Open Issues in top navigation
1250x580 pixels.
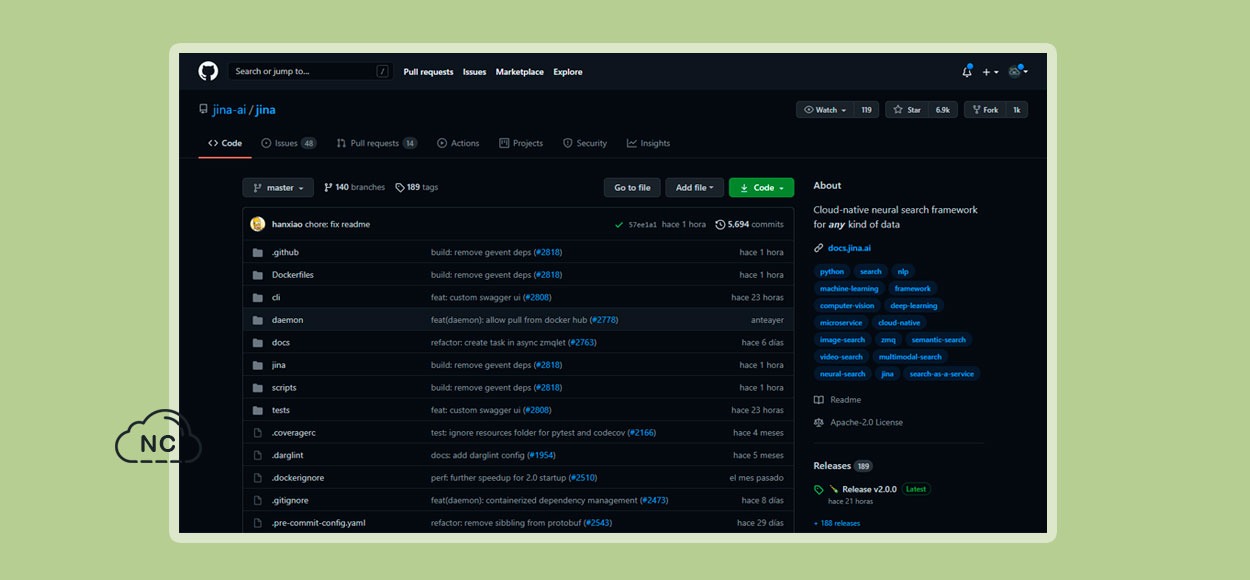click(x=474, y=72)
